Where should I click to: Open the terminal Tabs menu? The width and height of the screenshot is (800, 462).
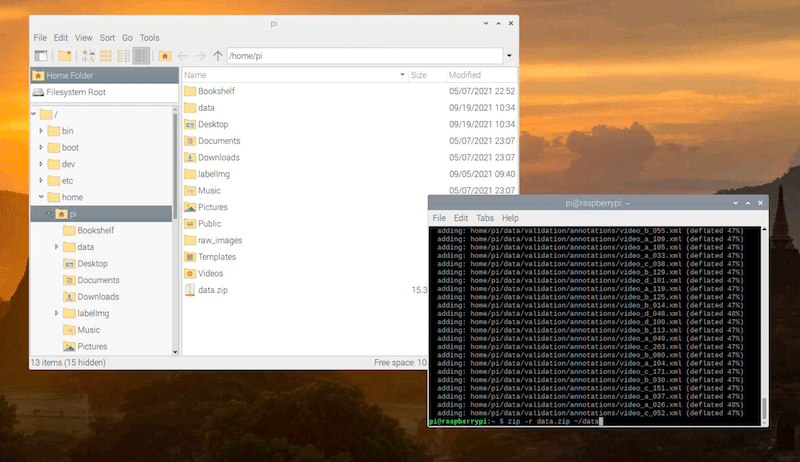click(x=485, y=218)
